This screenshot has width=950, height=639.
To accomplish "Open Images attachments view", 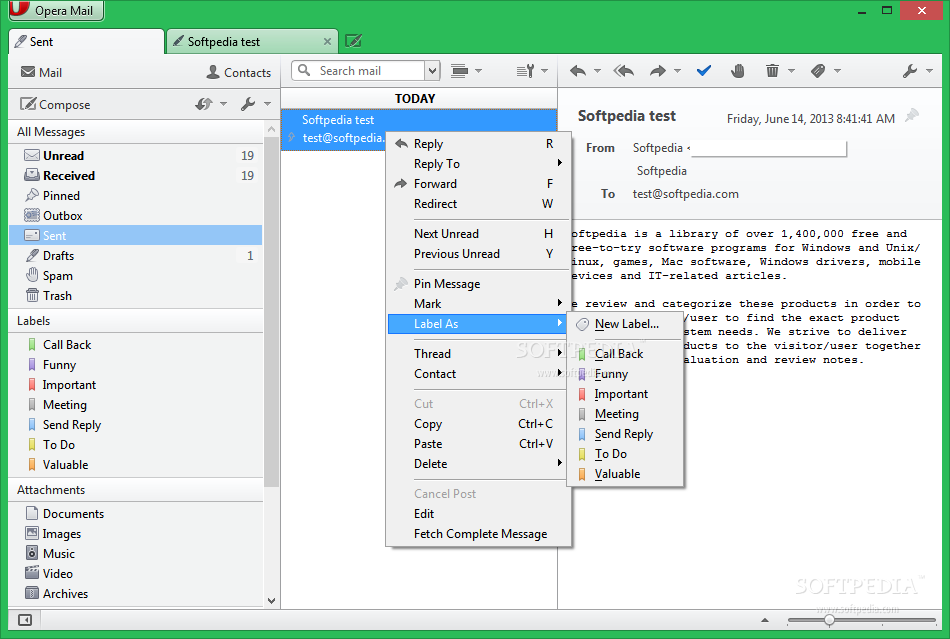I will pyautogui.click(x=136, y=534).
